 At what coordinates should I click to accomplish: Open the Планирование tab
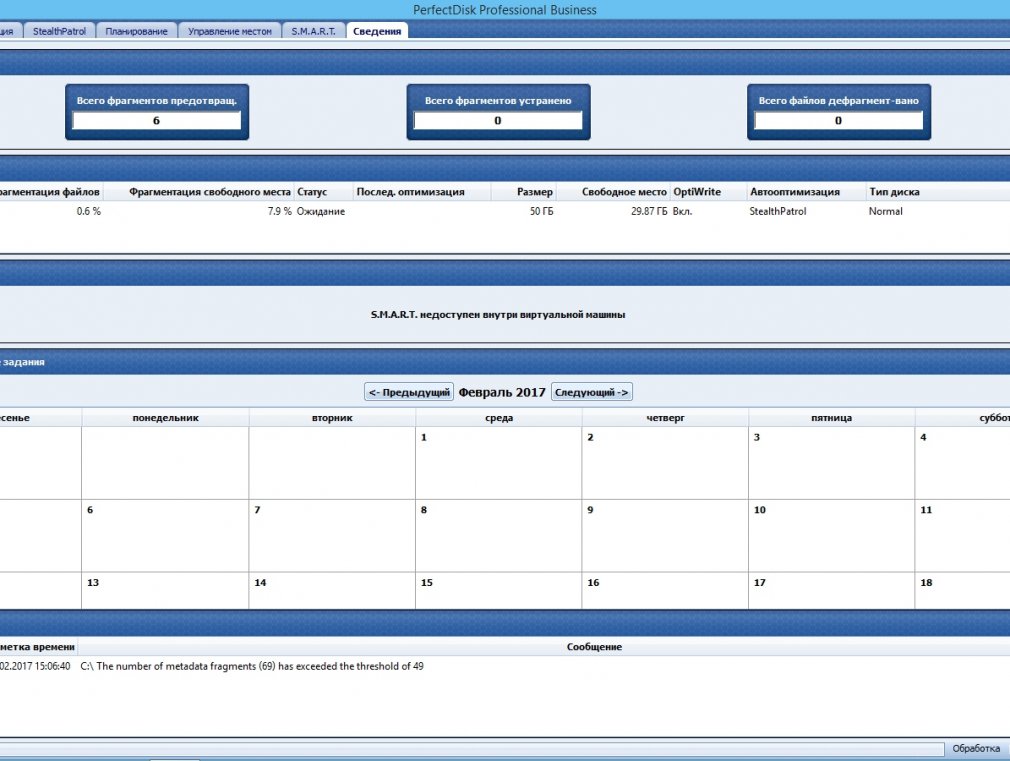pos(136,31)
